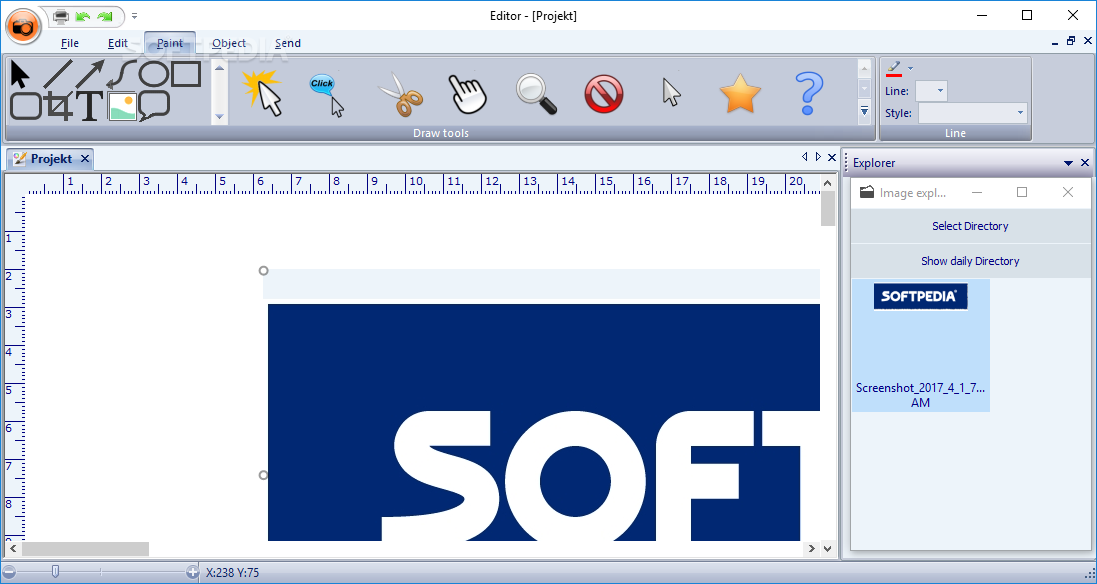Open the Send ribbon tab
Screen dimensions: 1097x584
click(288, 43)
